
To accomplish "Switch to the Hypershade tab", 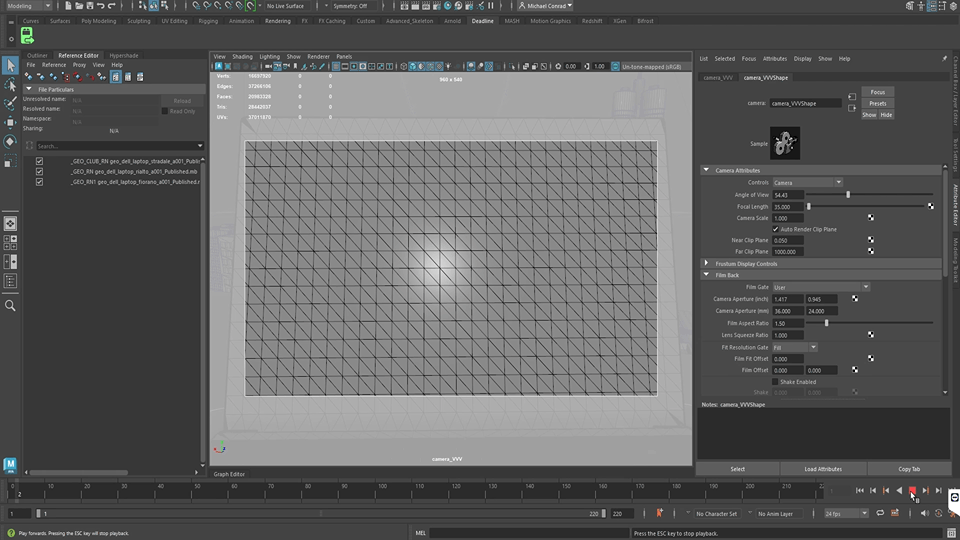I will click(x=124, y=55).
